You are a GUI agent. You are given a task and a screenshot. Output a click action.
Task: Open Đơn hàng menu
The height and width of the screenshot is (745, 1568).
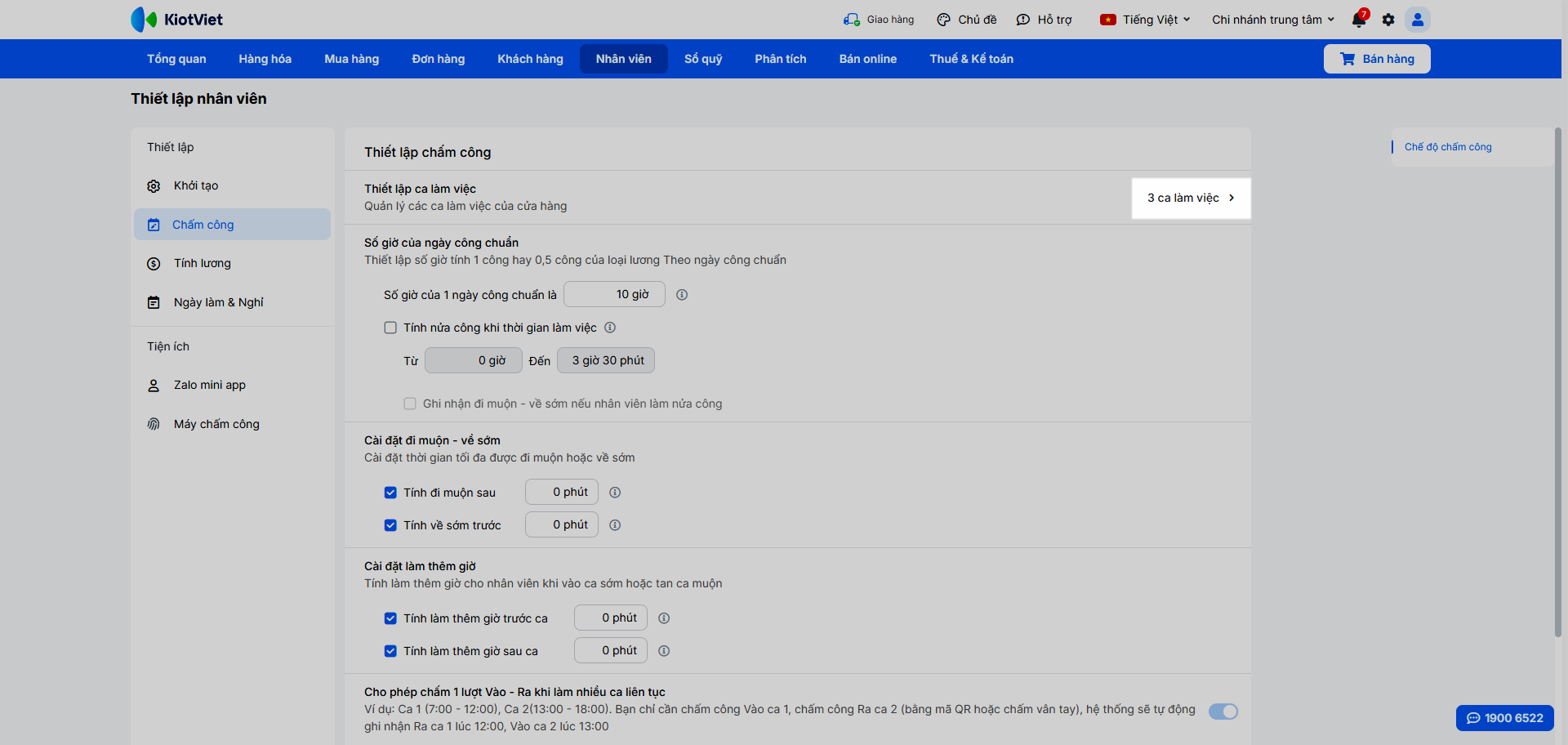438,59
